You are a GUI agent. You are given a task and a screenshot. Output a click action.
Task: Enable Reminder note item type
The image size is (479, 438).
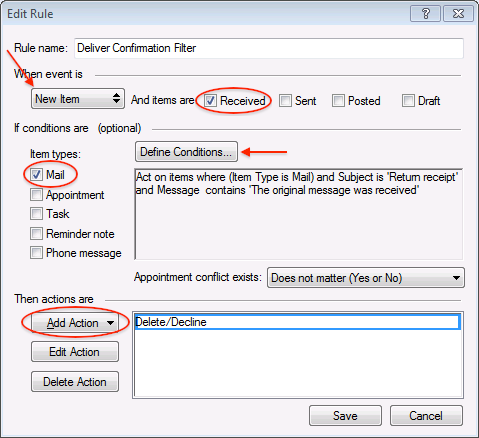[x=36, y=234]
